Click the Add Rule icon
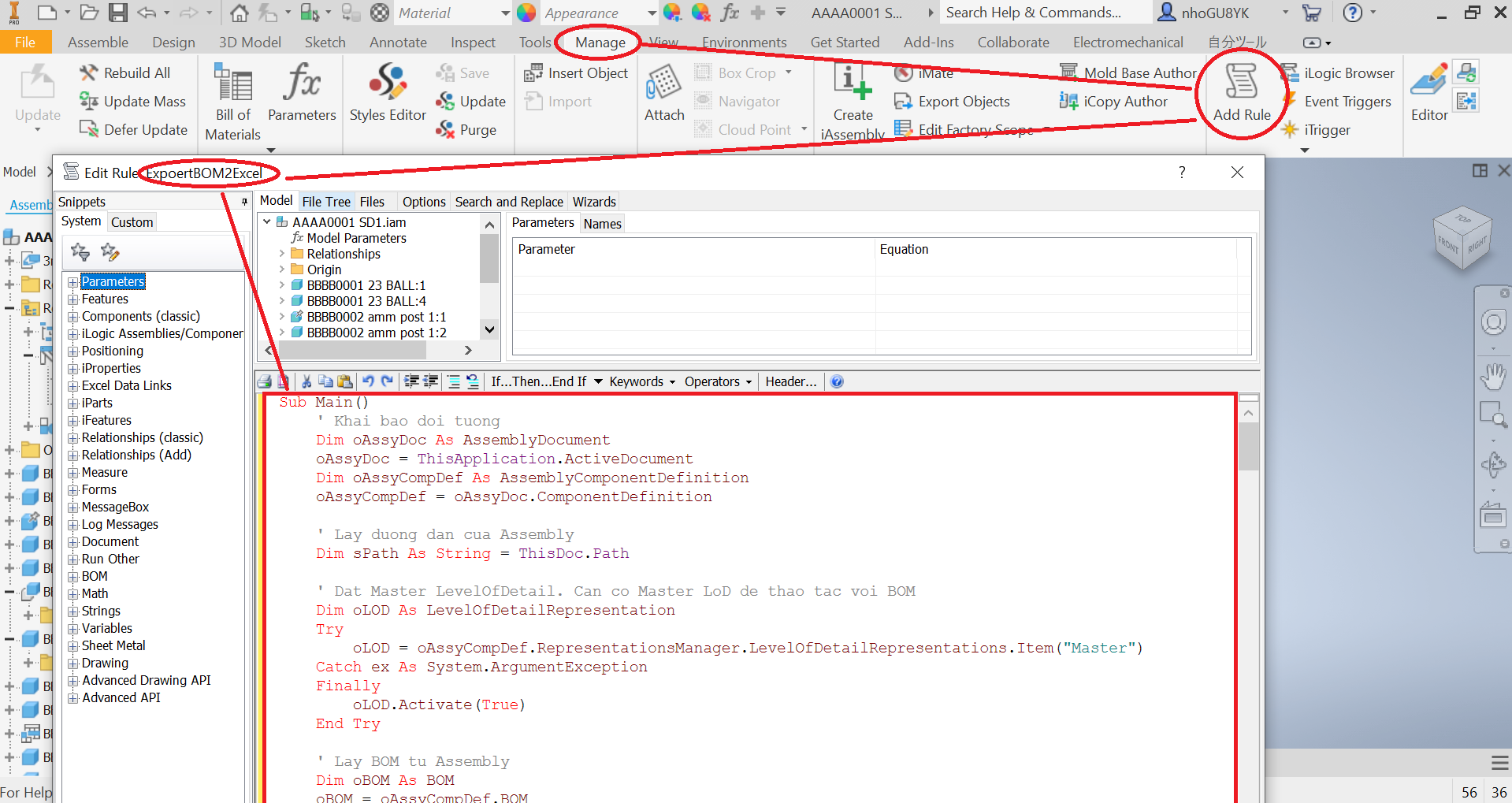This screenshot has height=803, width=1512. [1241, 92]
